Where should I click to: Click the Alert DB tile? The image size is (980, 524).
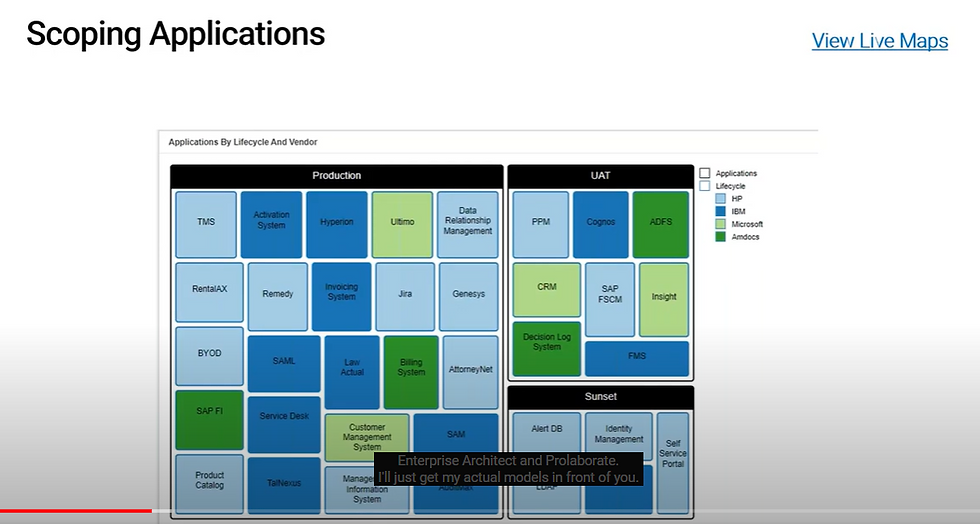pos(547,437)
